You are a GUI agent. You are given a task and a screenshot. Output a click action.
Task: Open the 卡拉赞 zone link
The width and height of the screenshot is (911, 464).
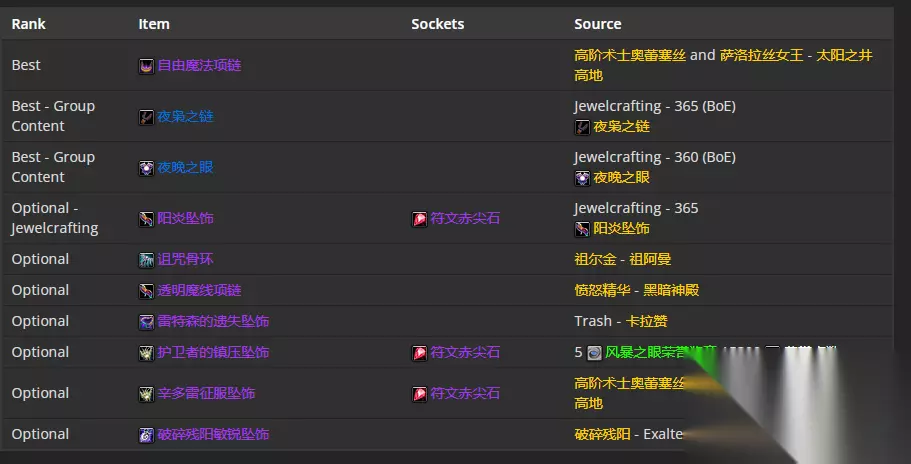647,321
